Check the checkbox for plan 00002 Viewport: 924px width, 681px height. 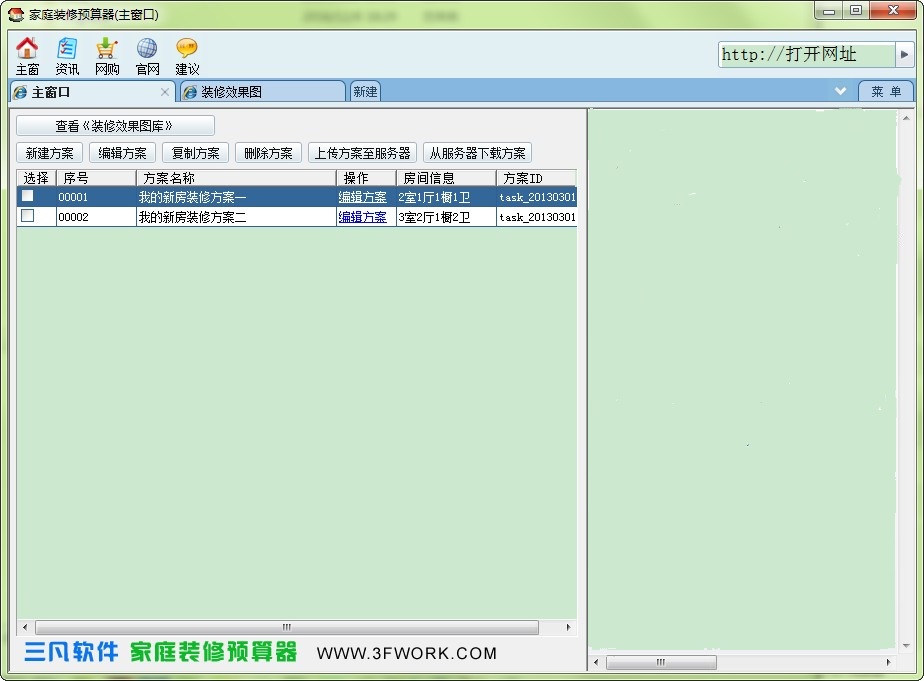pyautogui.click(x=26, y=216)
